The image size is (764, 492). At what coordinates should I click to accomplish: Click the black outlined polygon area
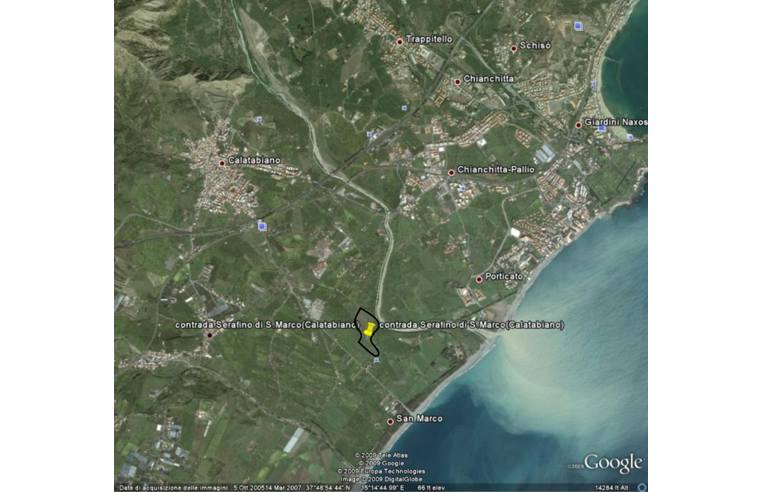tap(364, 340)
